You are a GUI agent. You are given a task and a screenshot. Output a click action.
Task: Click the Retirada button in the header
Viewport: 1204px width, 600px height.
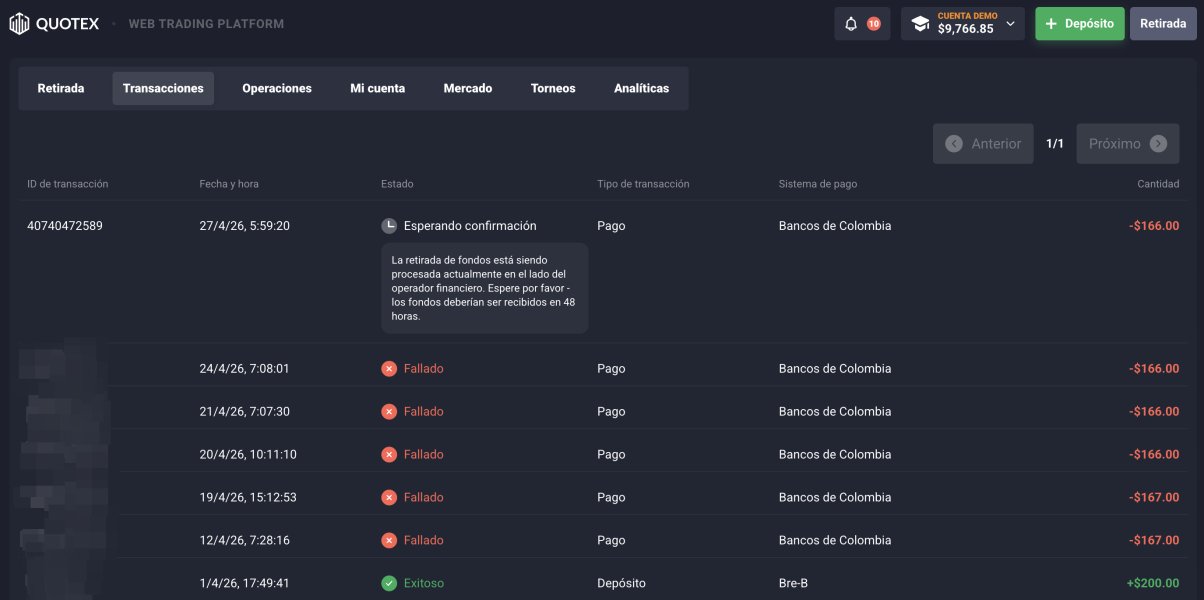coord(1163,24)
